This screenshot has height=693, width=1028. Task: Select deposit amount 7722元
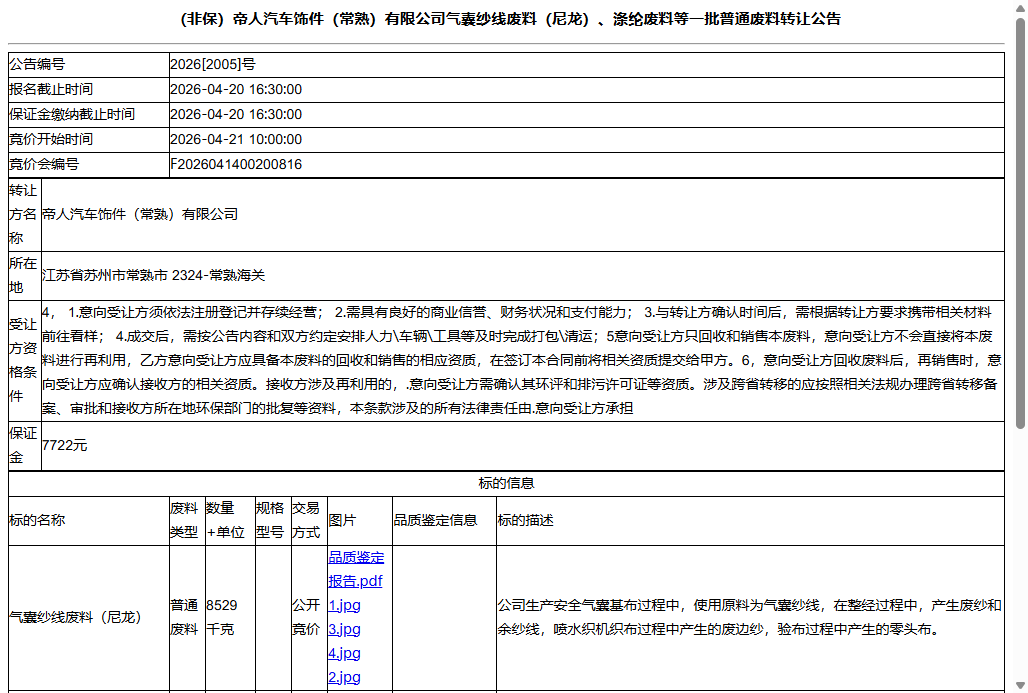coord(64,445)
